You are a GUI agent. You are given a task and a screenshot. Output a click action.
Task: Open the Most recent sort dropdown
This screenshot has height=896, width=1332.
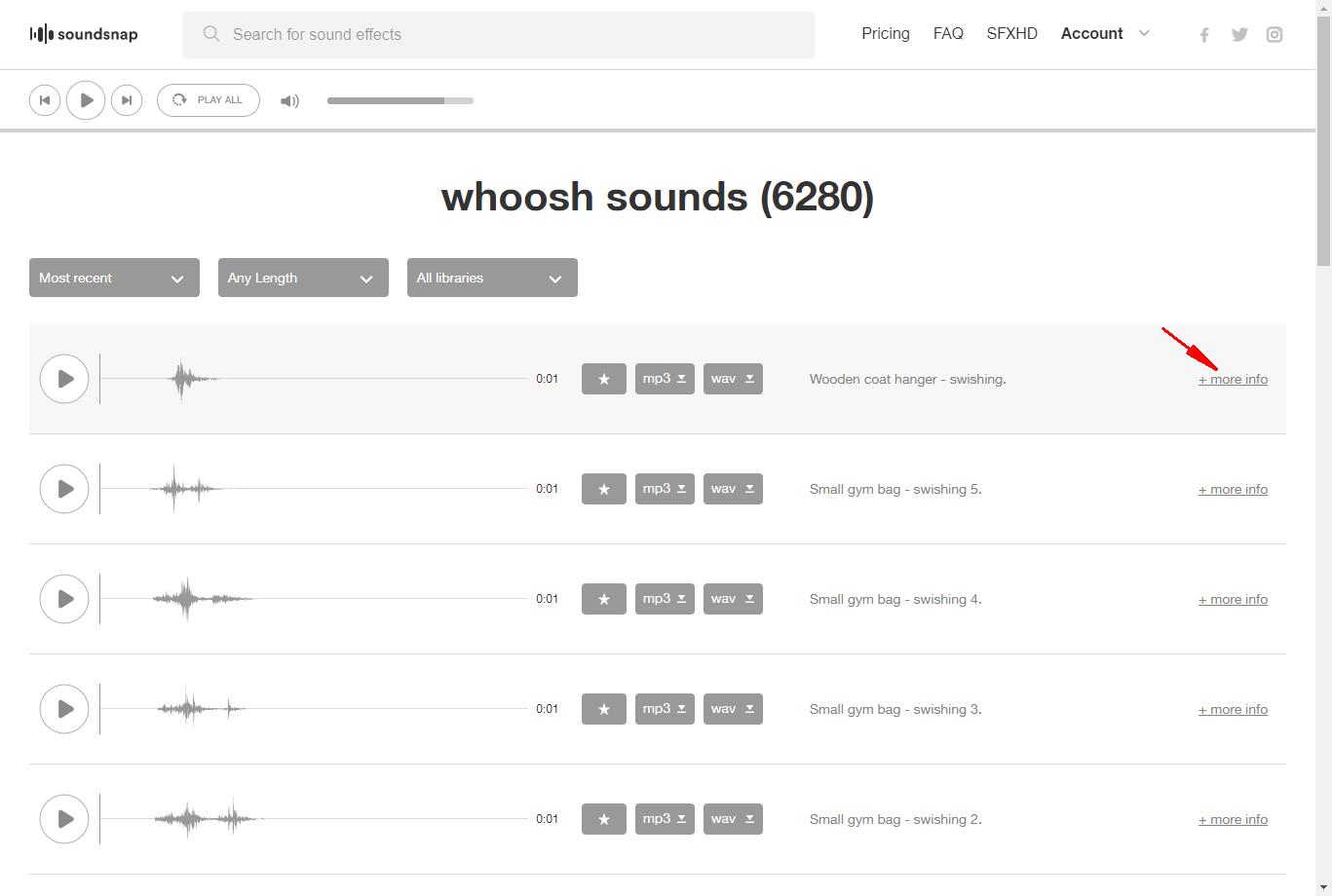[114, 278]
